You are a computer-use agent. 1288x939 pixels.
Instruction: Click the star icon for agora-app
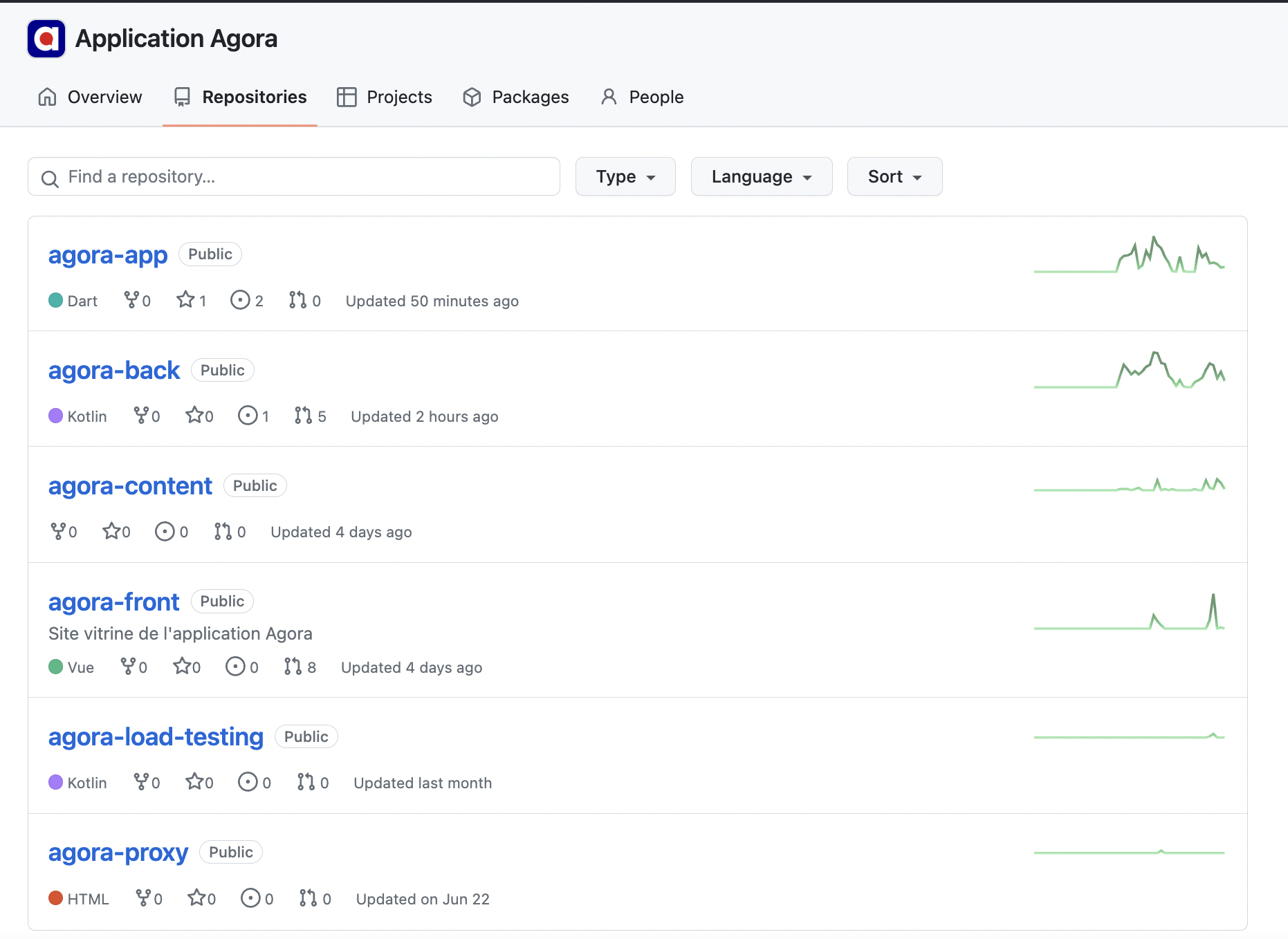(x=185, y=300)
